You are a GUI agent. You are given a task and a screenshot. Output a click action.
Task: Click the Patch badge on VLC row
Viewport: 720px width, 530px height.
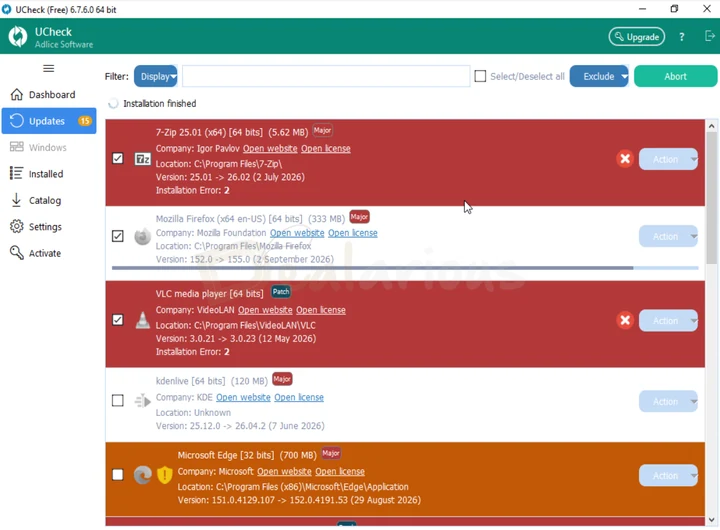point(281,292)
